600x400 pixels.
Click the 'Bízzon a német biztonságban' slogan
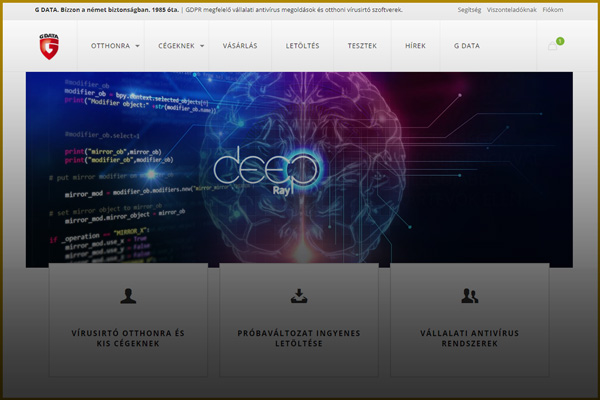[x=103, y=10]
